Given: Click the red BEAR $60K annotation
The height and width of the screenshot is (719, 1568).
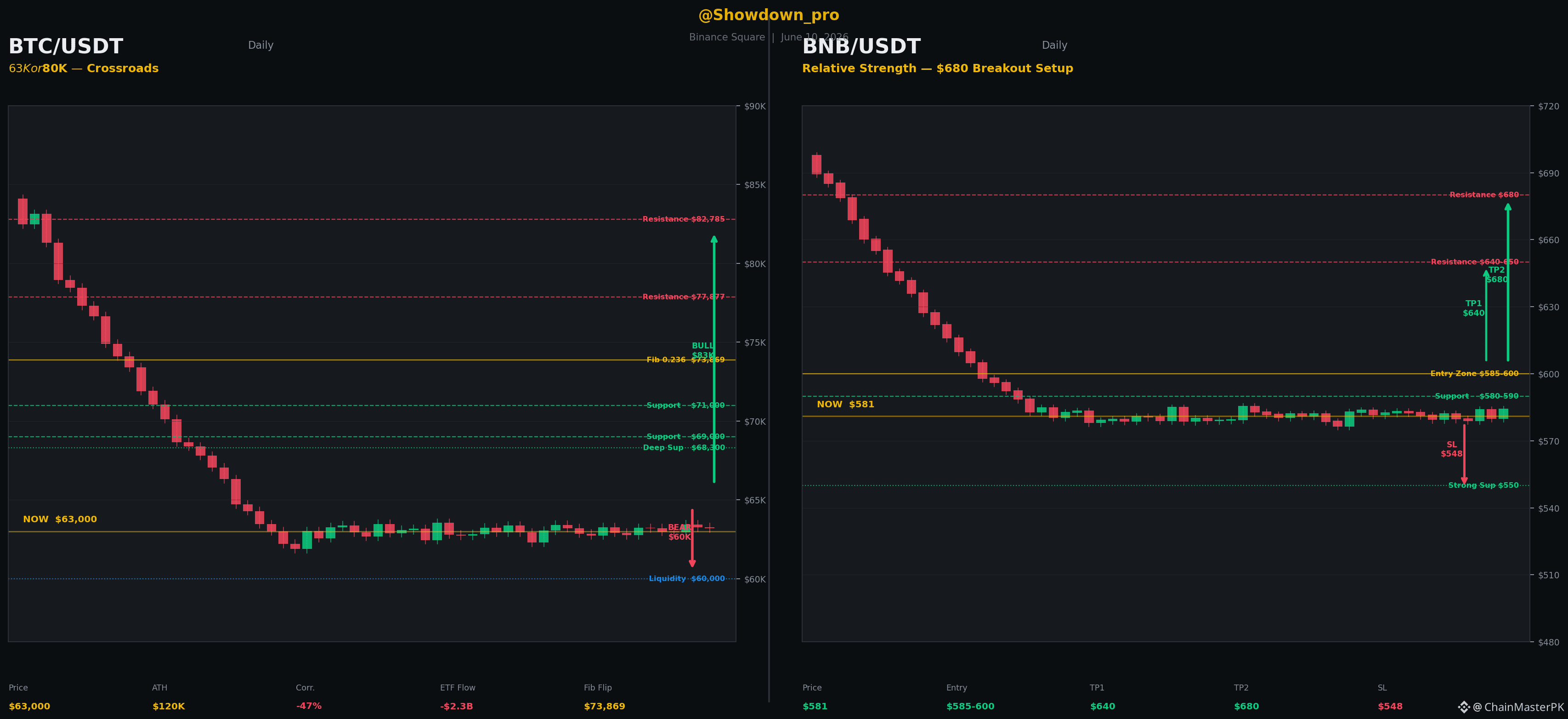Looking at the screenshot, I should pyautogui.click(x=679, y=532).
